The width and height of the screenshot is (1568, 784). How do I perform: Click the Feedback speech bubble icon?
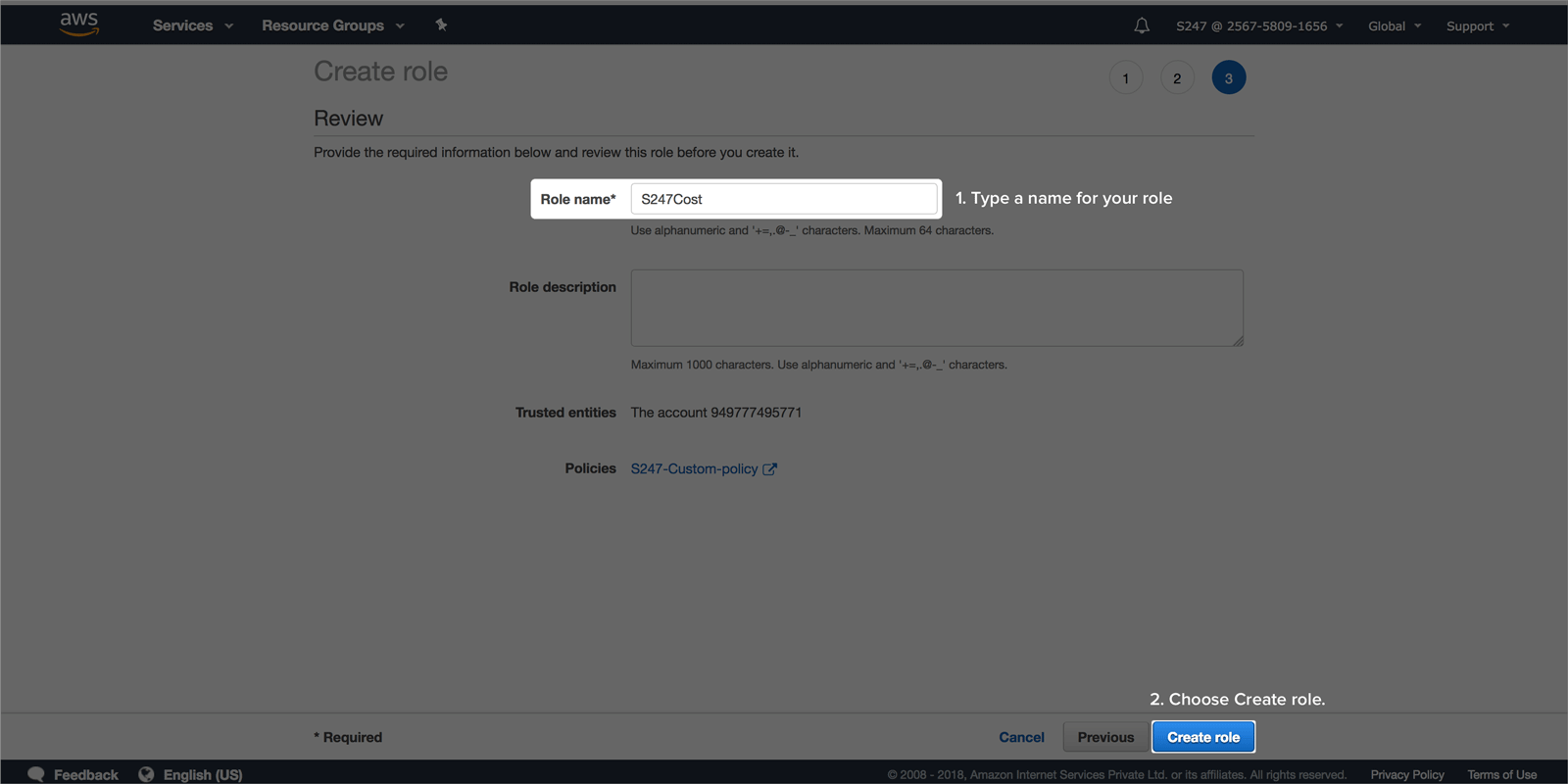coord(36,774)
